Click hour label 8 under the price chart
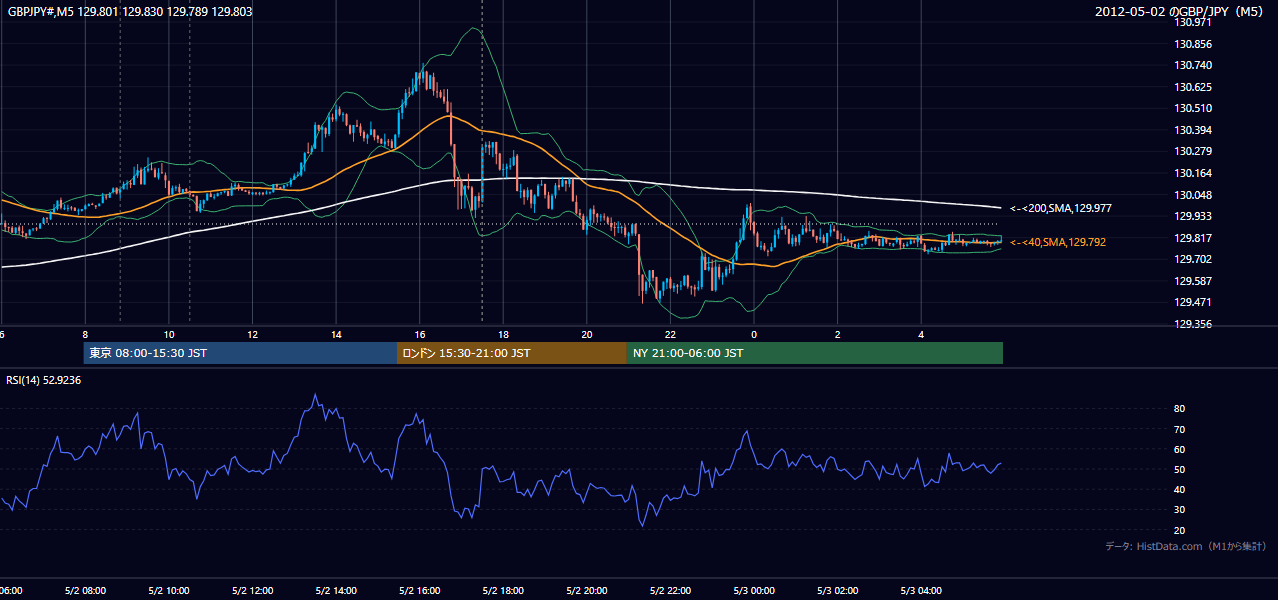 point(85,334)
